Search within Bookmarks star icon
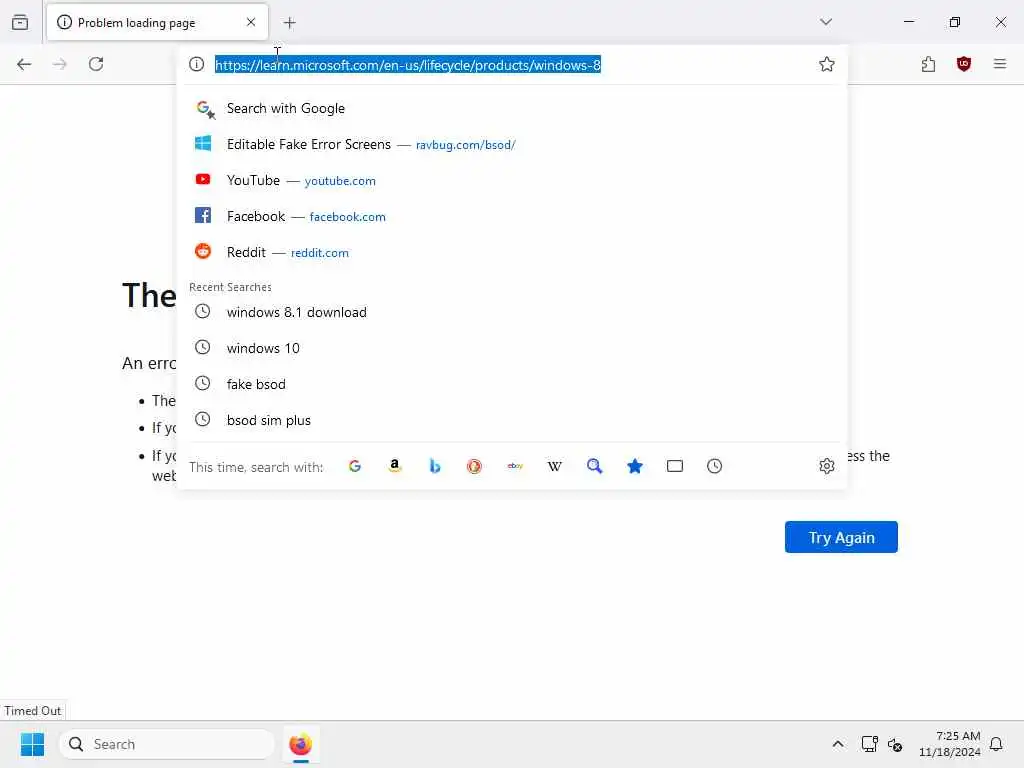This screenshot has height=768, width=1024. 635,466
